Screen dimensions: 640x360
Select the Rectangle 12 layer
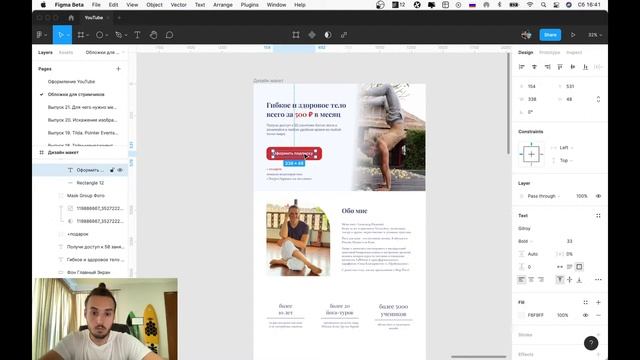(x=90, y=183)
